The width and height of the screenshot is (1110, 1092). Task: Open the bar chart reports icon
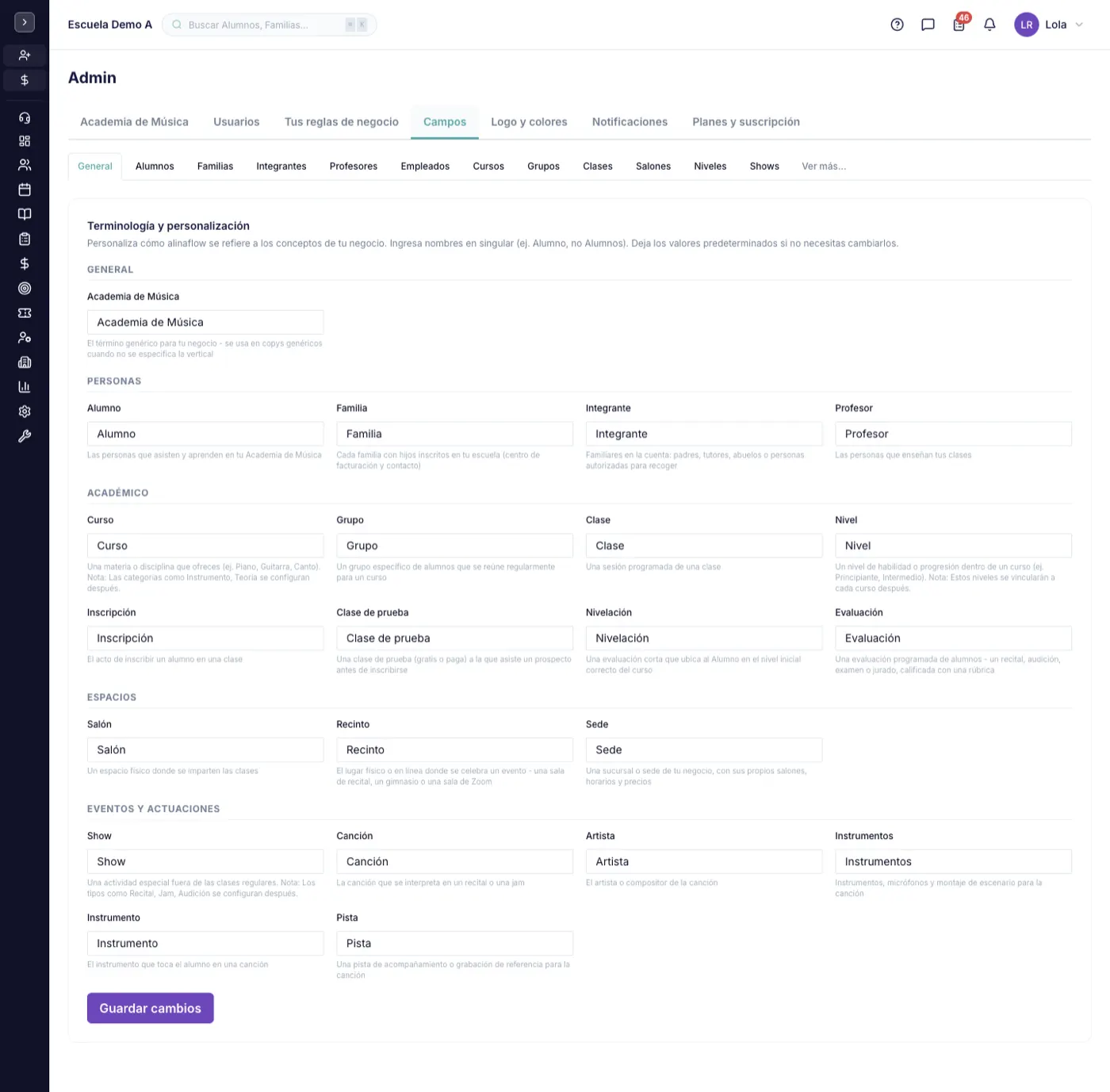coord(25,387)
